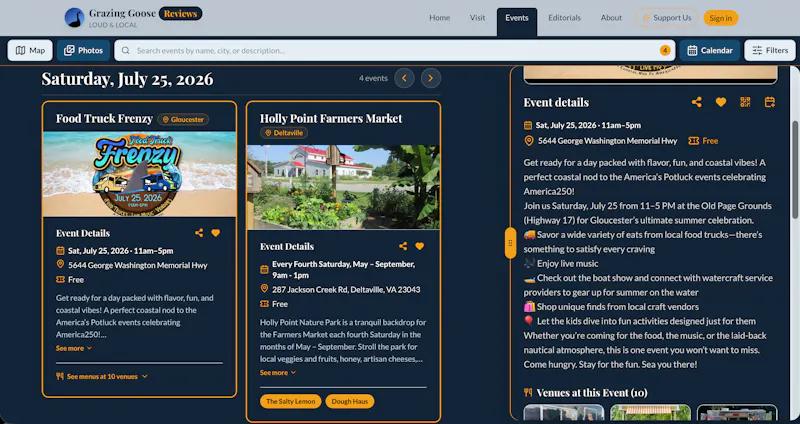
Task: Open the Editorials nav item
Action: click(564, 18)
